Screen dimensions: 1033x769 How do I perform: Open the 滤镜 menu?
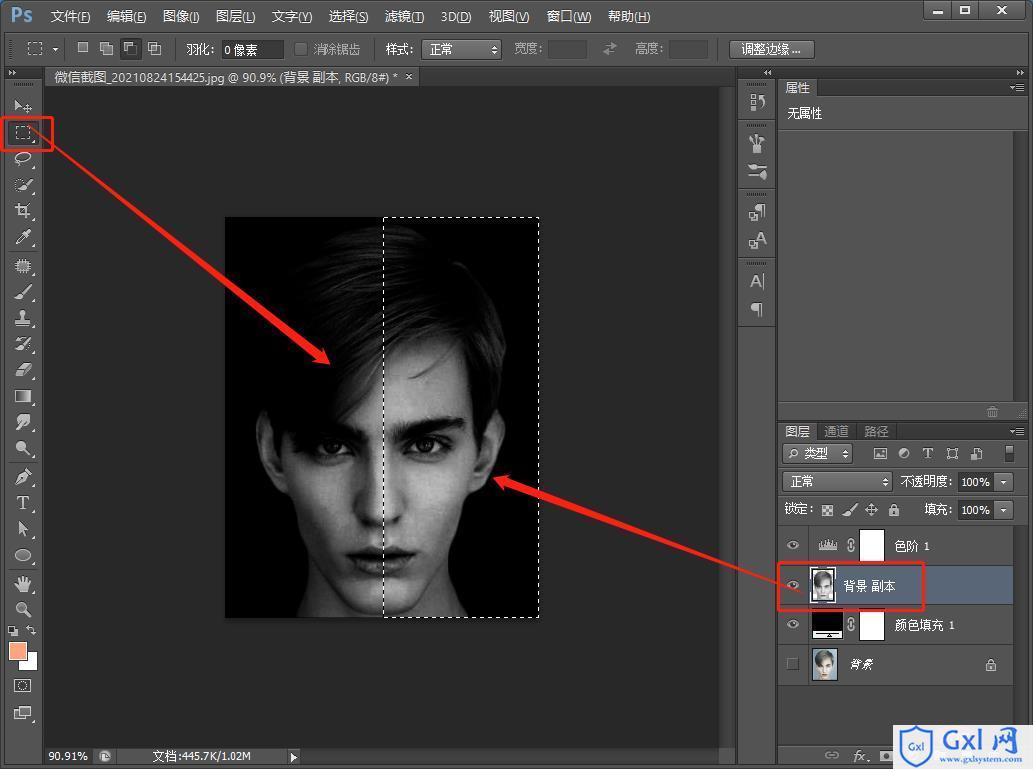[405, 16]
